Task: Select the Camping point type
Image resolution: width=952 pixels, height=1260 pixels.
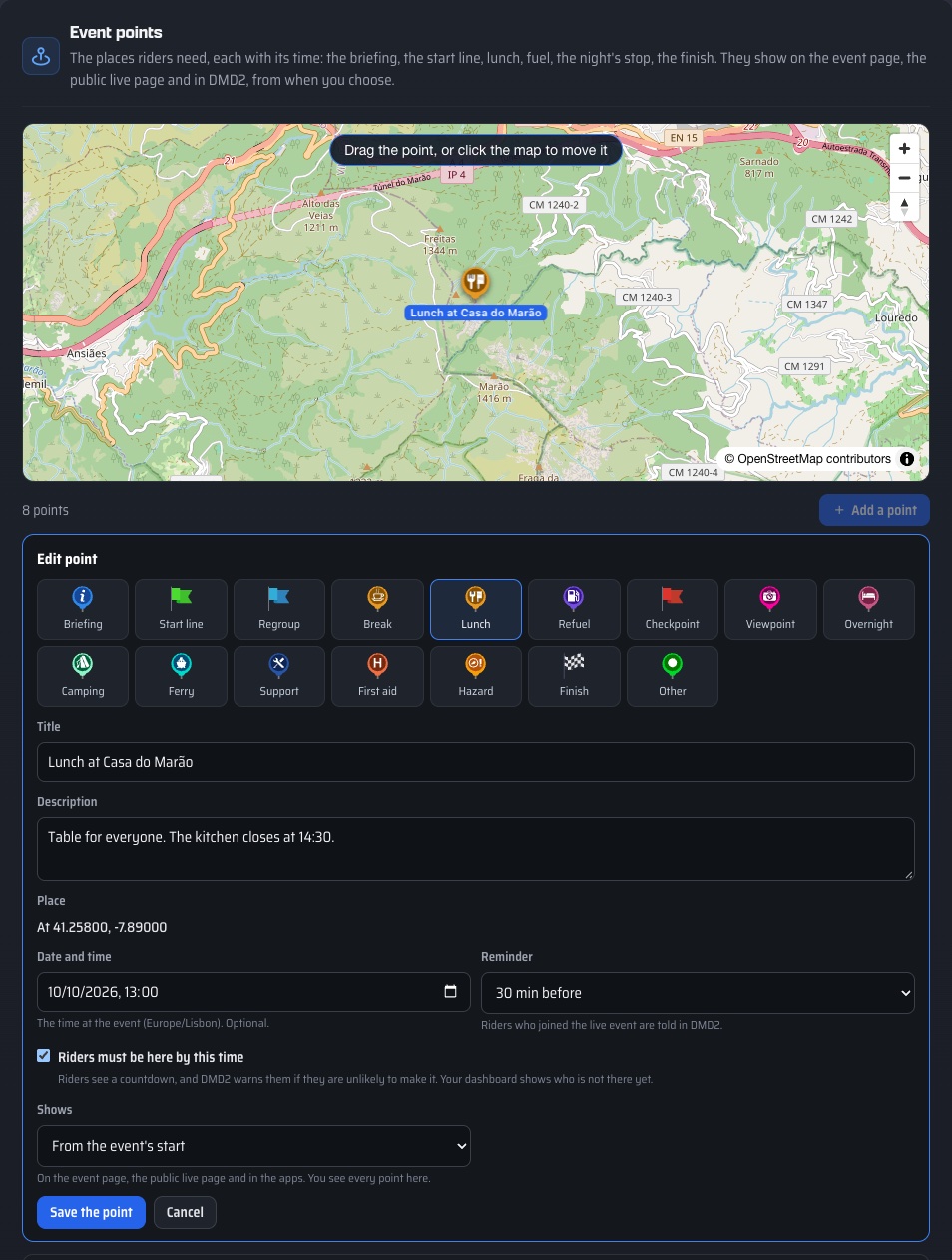Action: pyautogui.click(x=83, y=676)
